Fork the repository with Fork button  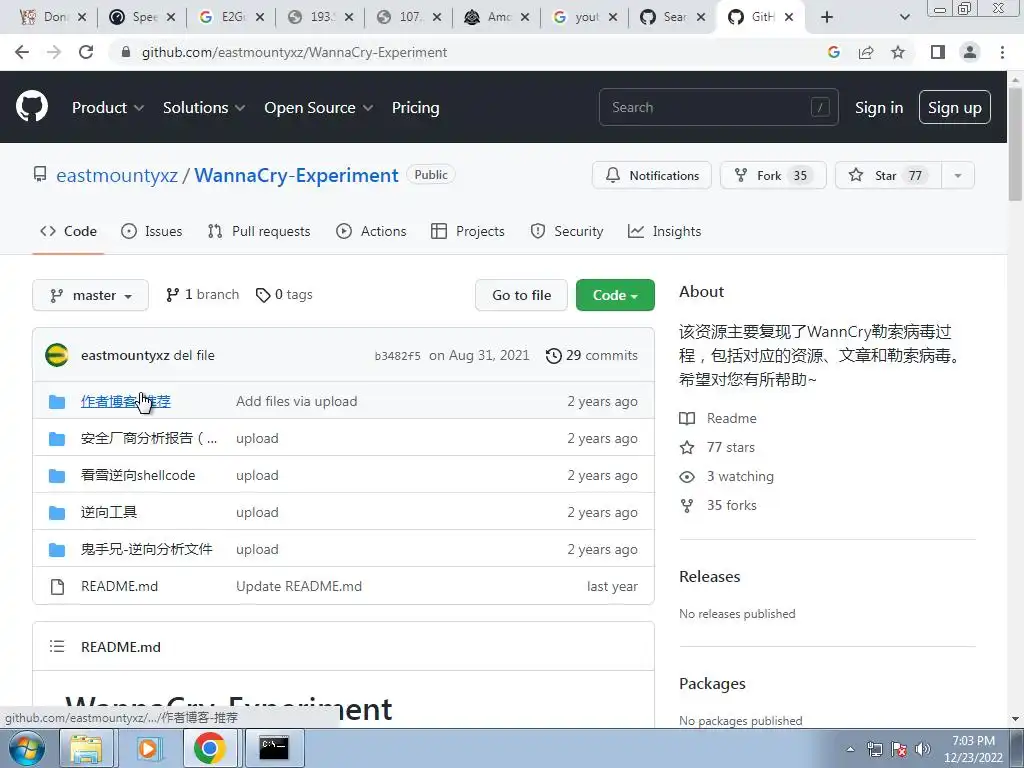coord(773,175)
